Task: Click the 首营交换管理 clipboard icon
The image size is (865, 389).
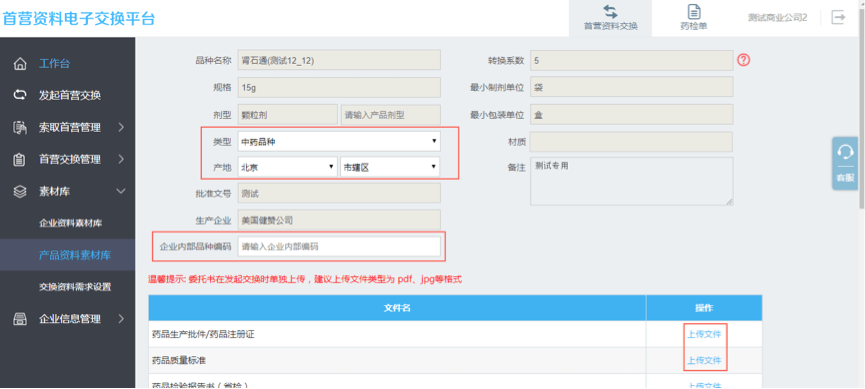Action: pyautogui.click(x=20, y=159)
